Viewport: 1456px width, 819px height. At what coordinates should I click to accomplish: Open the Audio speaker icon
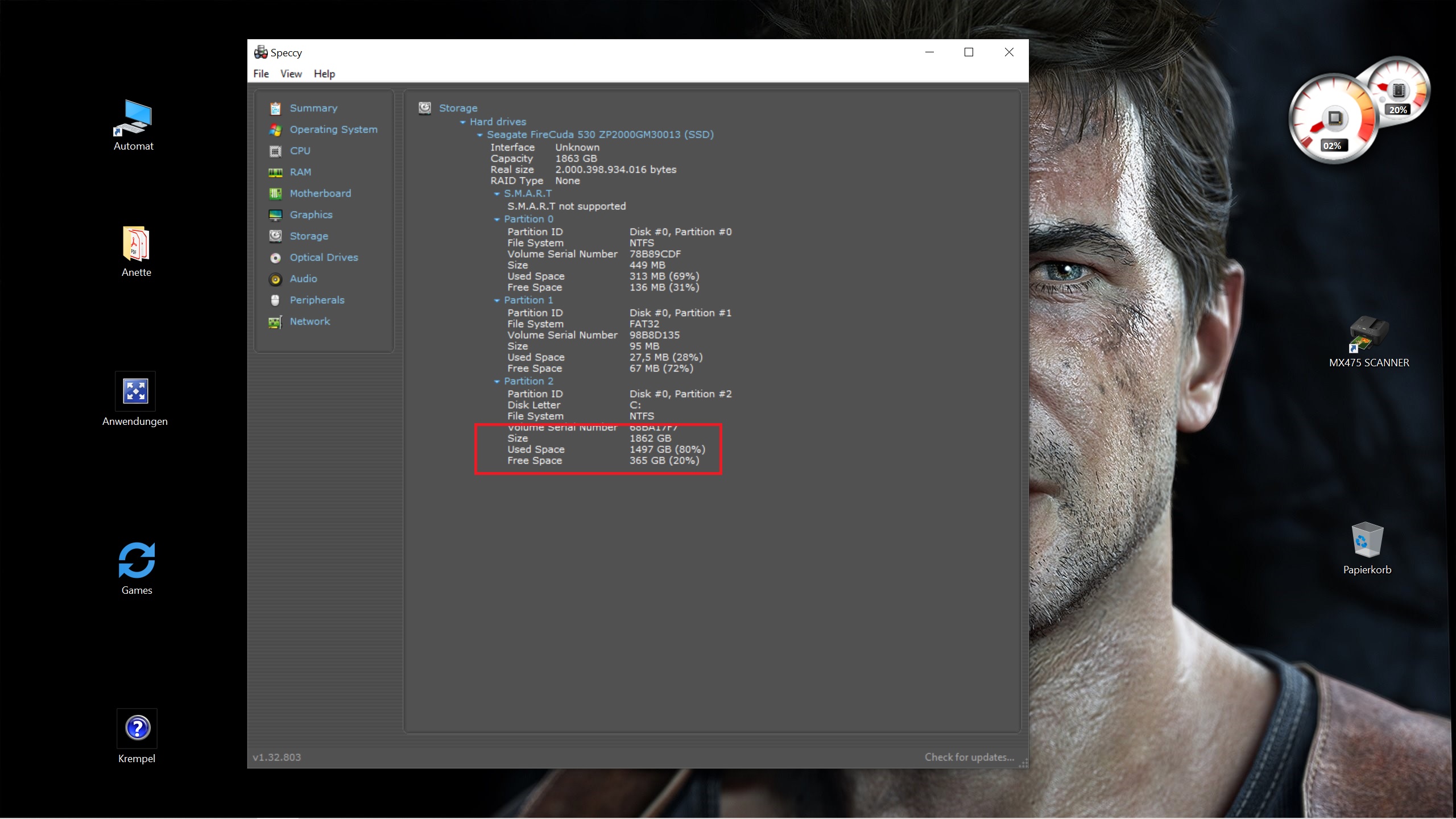pyautogui.click(x=275, y=279)
